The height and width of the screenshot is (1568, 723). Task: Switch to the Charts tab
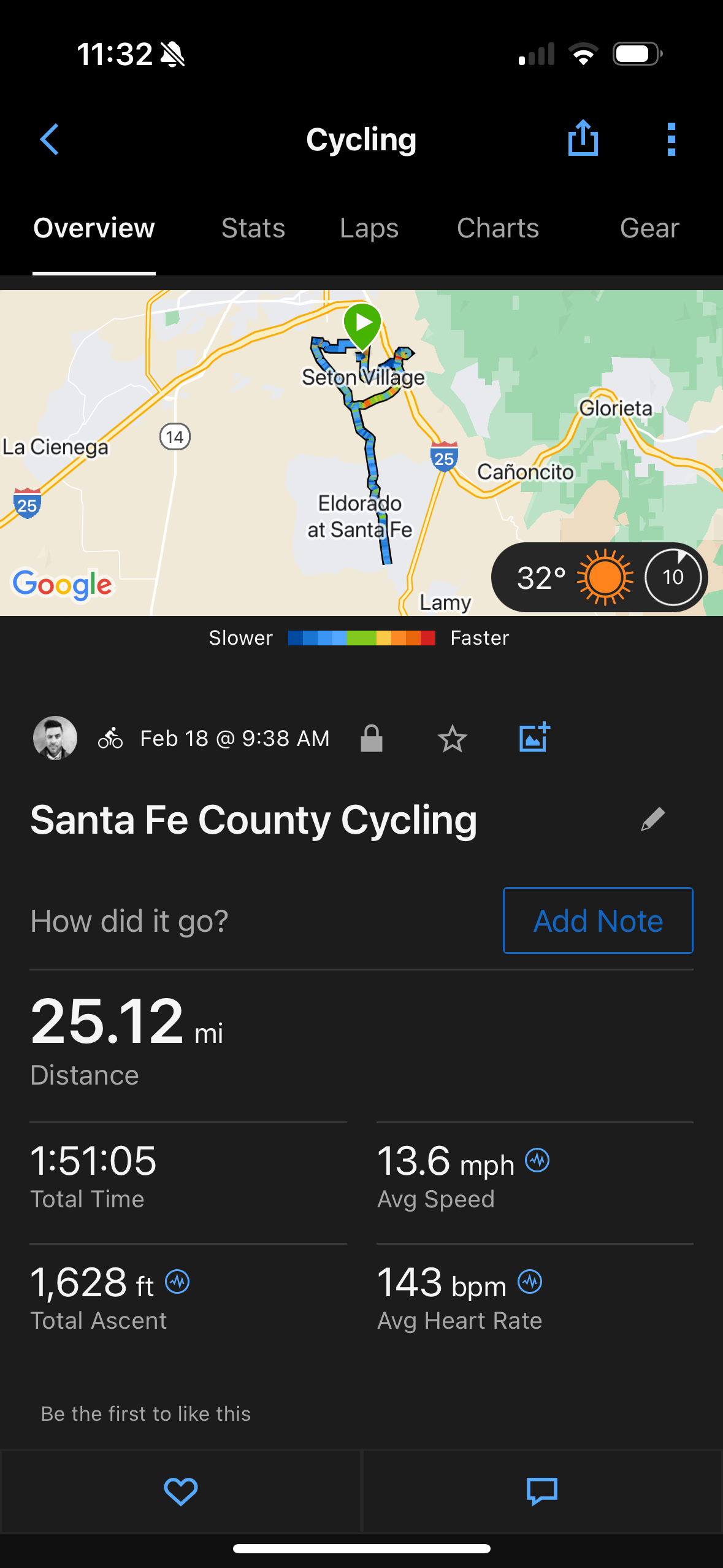pyautogui.click(x=497, y=228)
